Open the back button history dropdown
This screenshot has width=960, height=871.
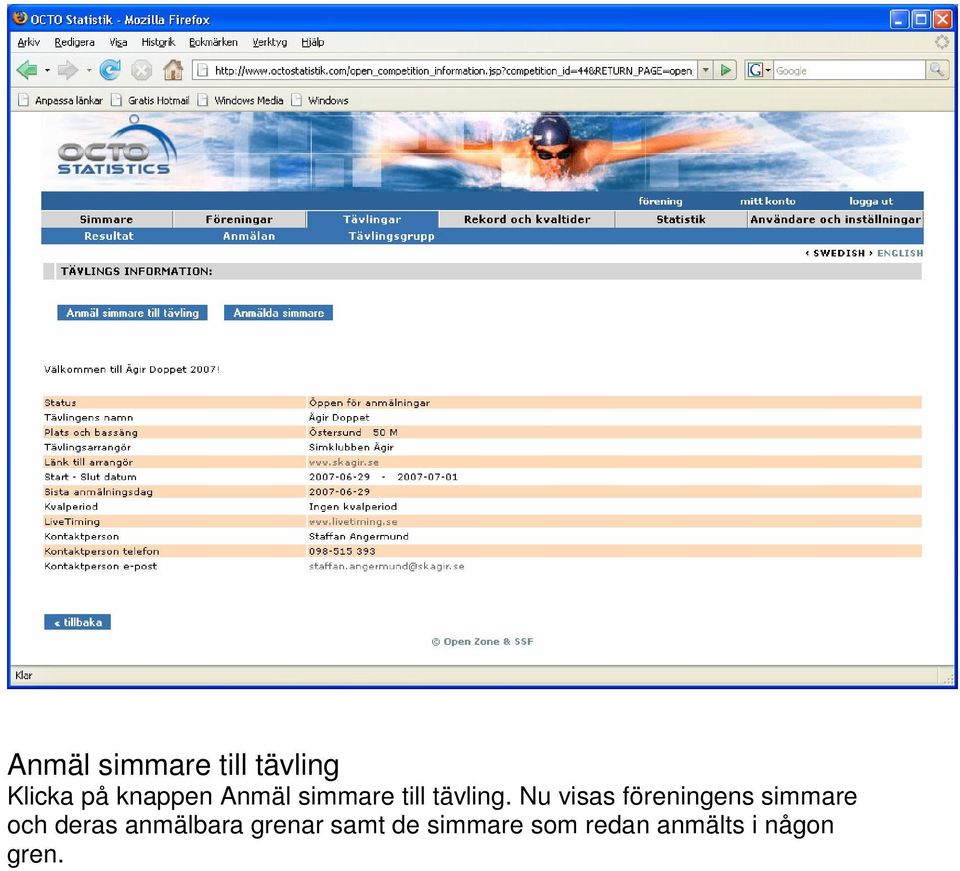[x=47, y=70]
